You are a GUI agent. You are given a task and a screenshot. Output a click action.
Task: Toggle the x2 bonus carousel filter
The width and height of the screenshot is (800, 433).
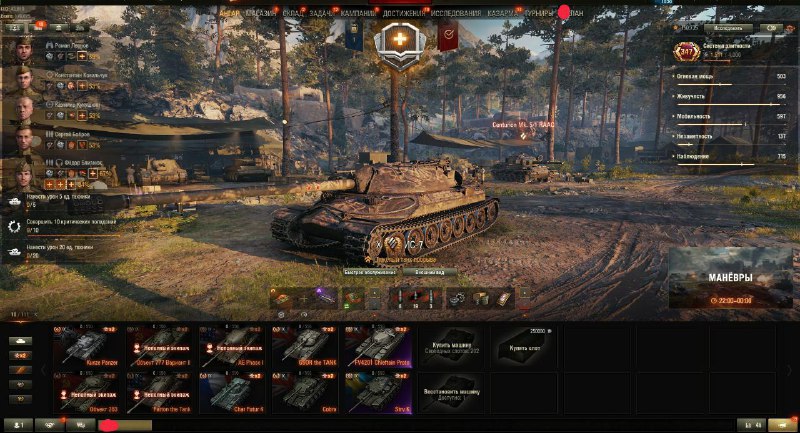click(20, 355)
